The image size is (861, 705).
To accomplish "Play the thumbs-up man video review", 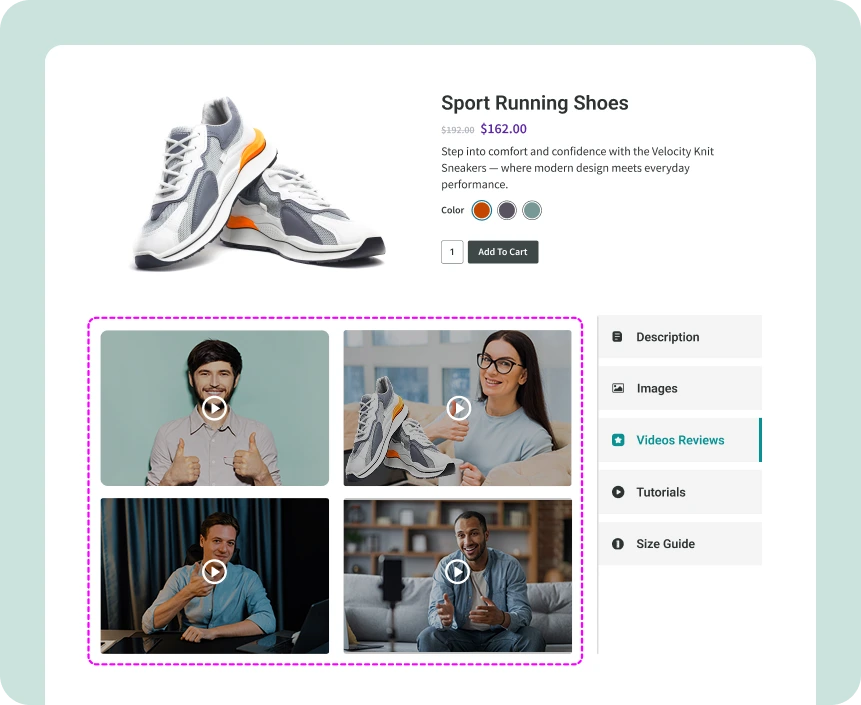I will click(214, 408).
